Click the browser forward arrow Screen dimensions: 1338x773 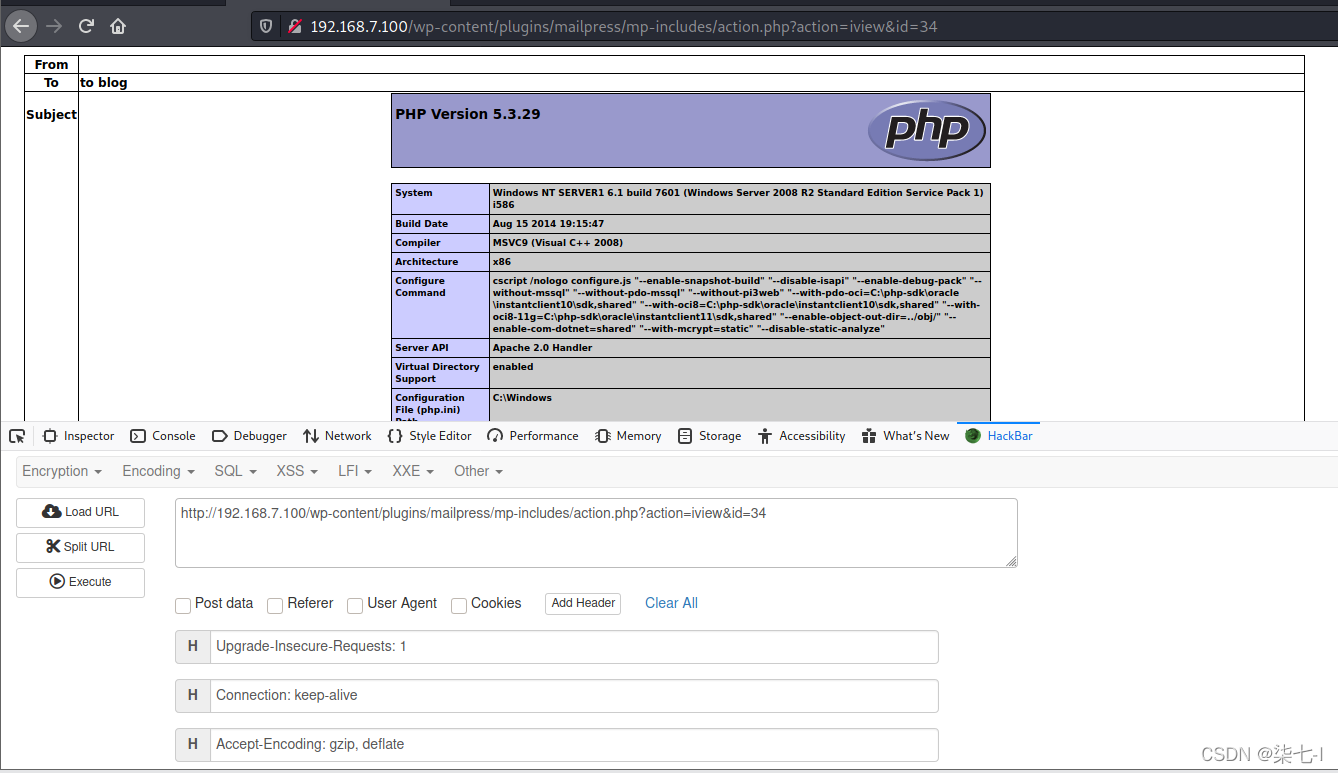click(x=54, y=26)
